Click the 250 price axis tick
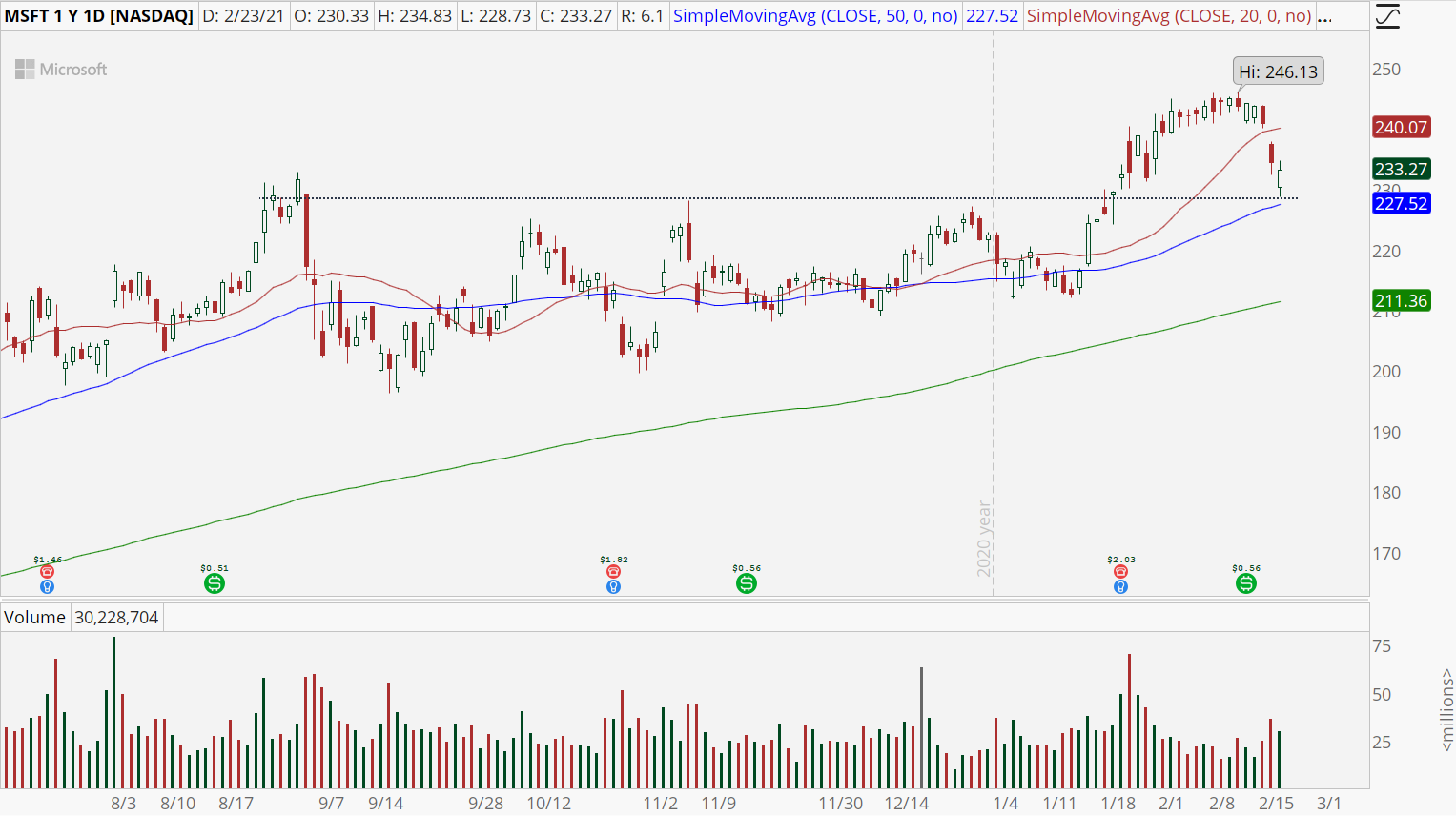 coord(1386,70)
